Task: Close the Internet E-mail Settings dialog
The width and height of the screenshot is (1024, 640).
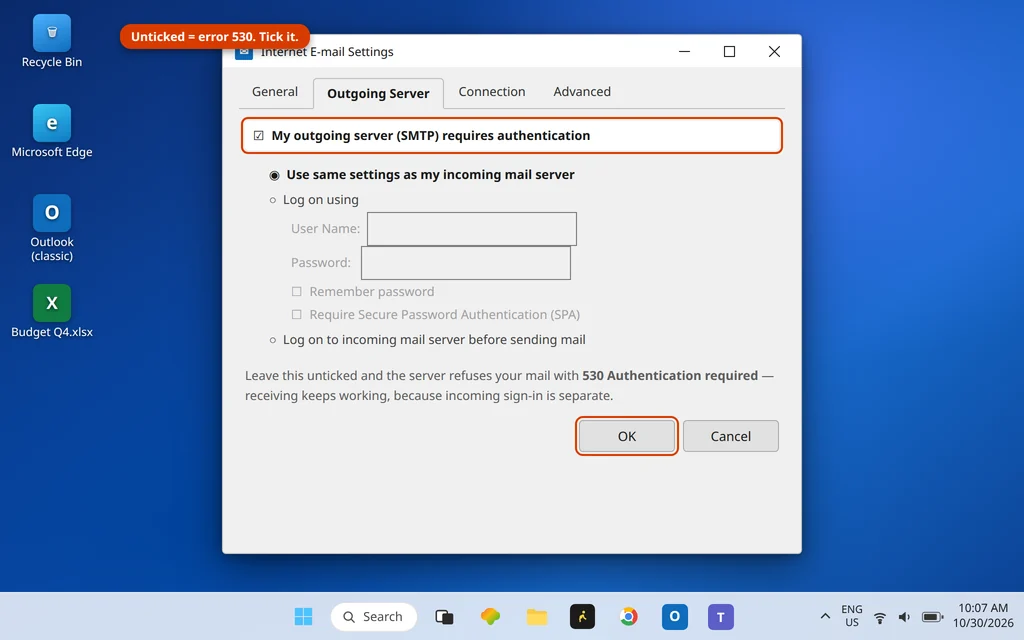Action: click(x=775, y=52)
